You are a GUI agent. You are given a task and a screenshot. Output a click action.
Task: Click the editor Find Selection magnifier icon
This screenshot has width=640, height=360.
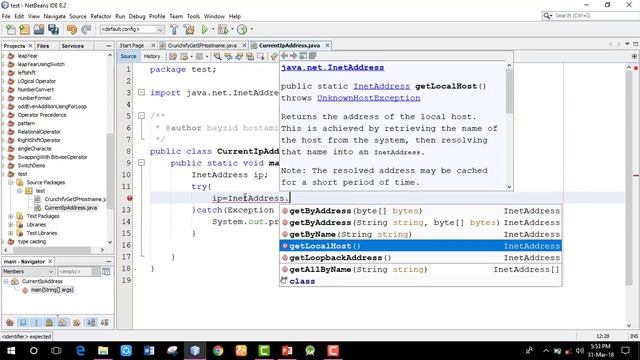(x=218, y=56)
